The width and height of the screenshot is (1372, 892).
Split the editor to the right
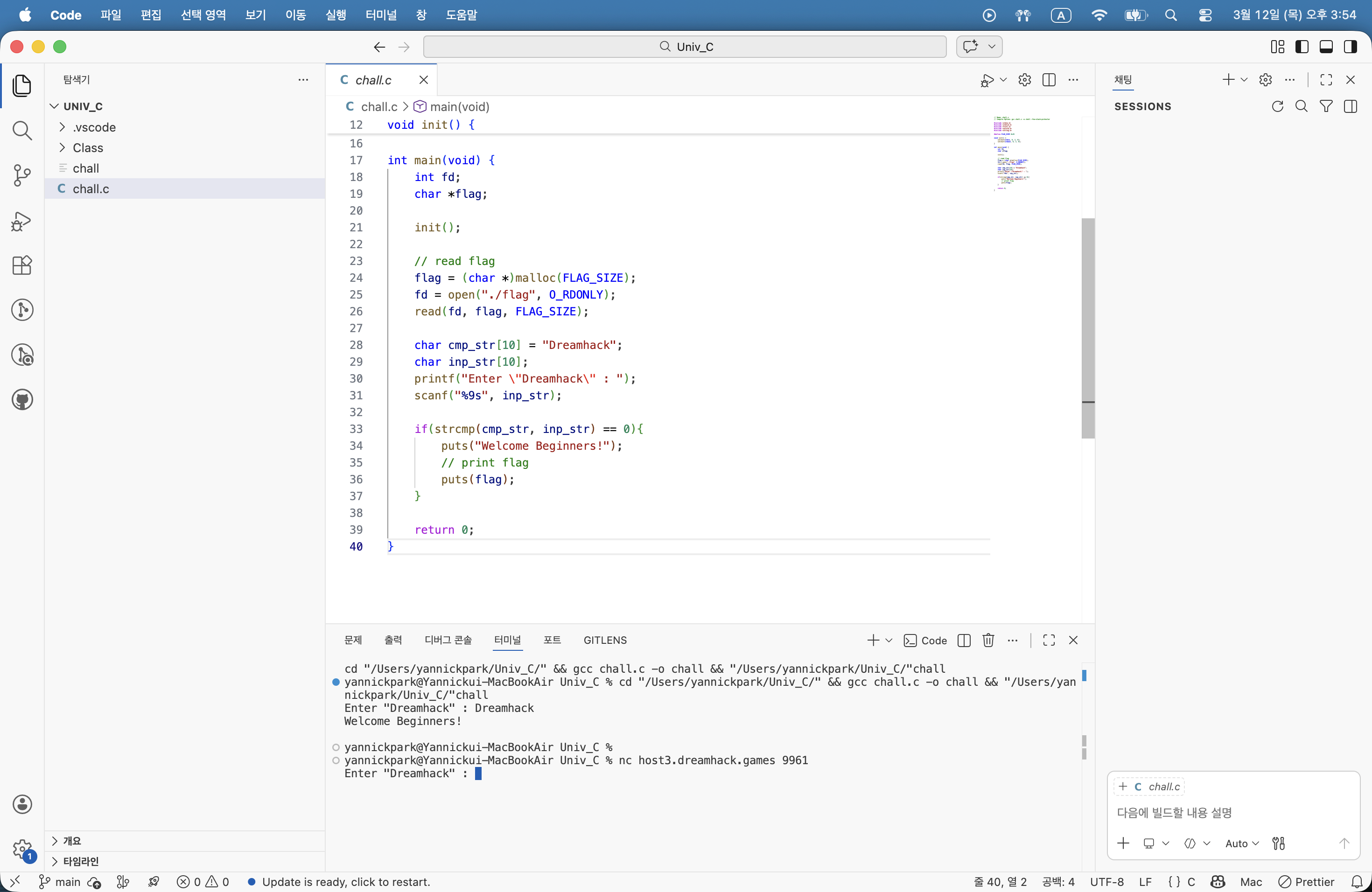point(1049,80)
